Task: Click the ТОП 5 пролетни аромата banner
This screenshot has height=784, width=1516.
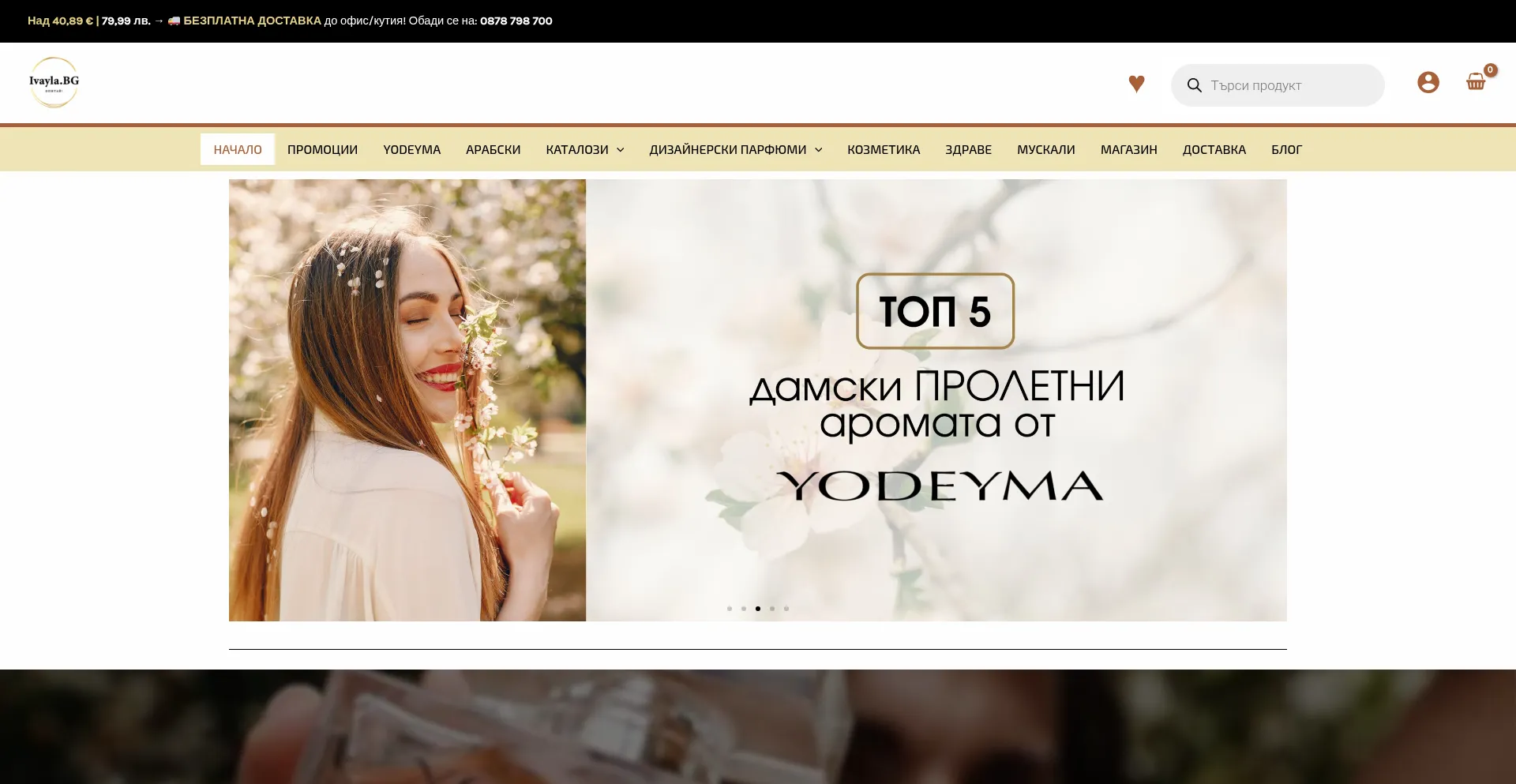Action: 758,400
